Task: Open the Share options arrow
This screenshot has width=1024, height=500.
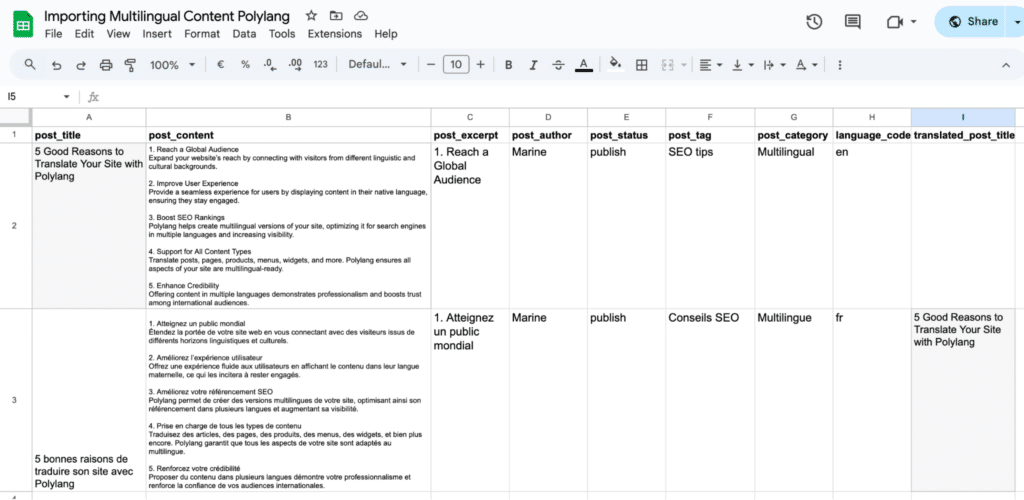Action: [1016, 22]
